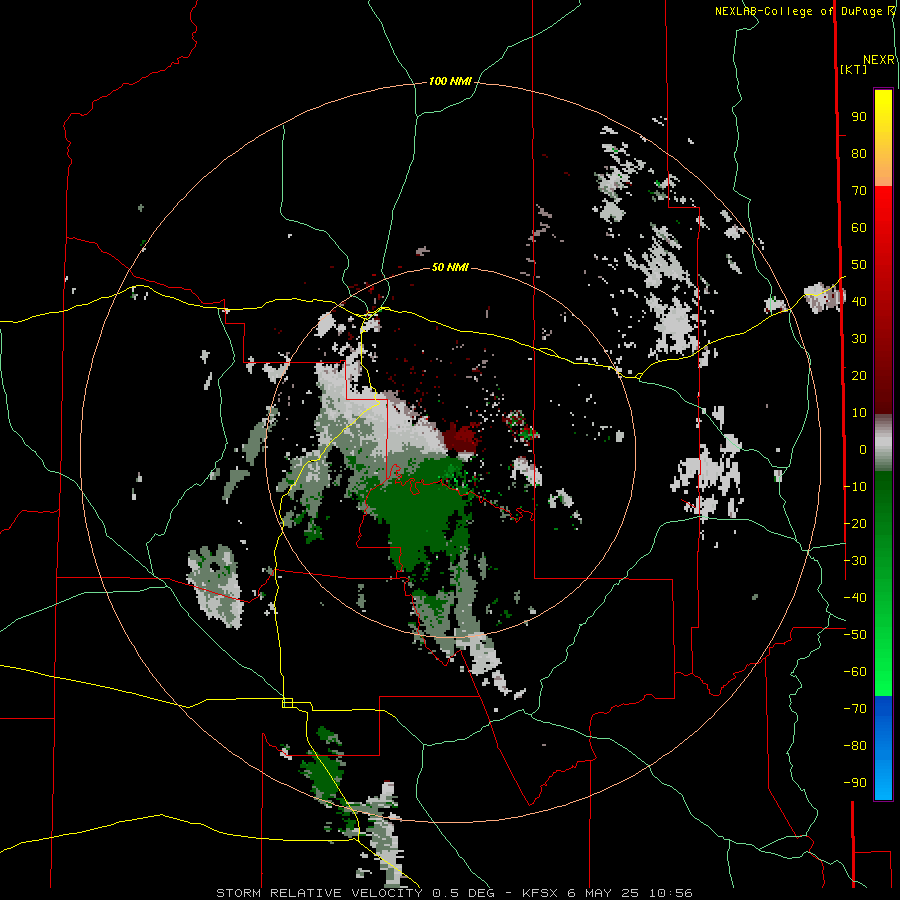Click the -20 value on the velocity scale
This screenshot has height=900, width=900.
tap(855, 524)
